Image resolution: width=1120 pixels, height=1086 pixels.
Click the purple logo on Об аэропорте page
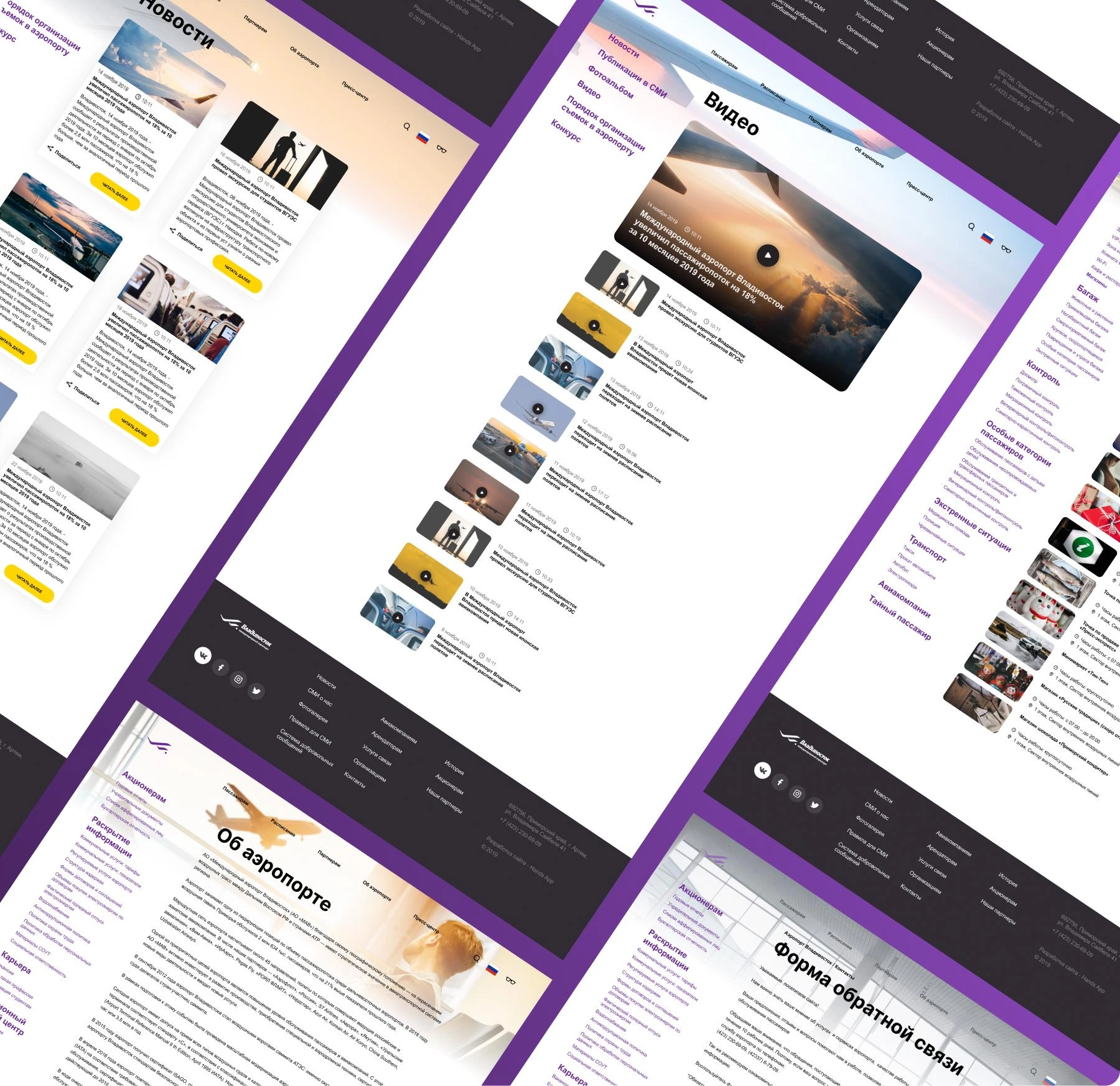click(159, 744)
